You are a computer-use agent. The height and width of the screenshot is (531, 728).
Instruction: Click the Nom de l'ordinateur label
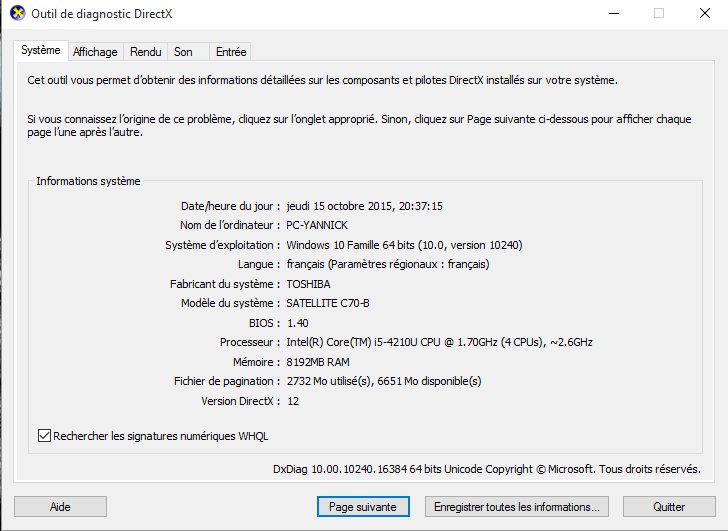pos(230,225)
